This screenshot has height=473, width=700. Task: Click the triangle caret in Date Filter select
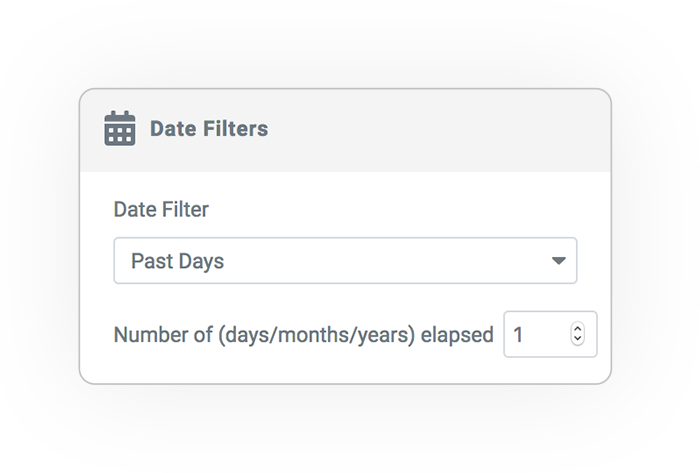pyautogui.click(x=558, y=261)
